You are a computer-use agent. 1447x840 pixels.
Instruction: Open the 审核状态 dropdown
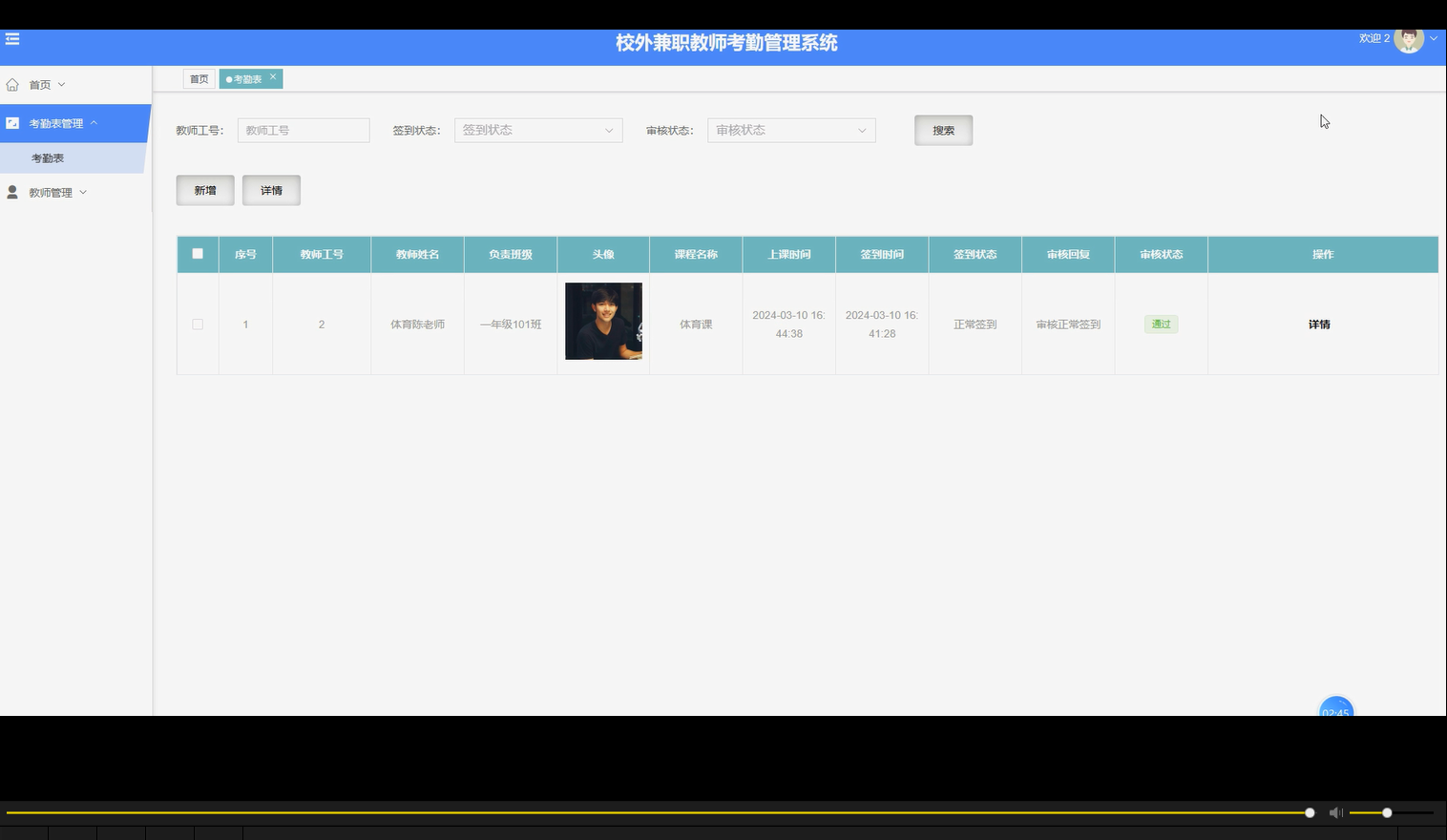tap(791, 131)
